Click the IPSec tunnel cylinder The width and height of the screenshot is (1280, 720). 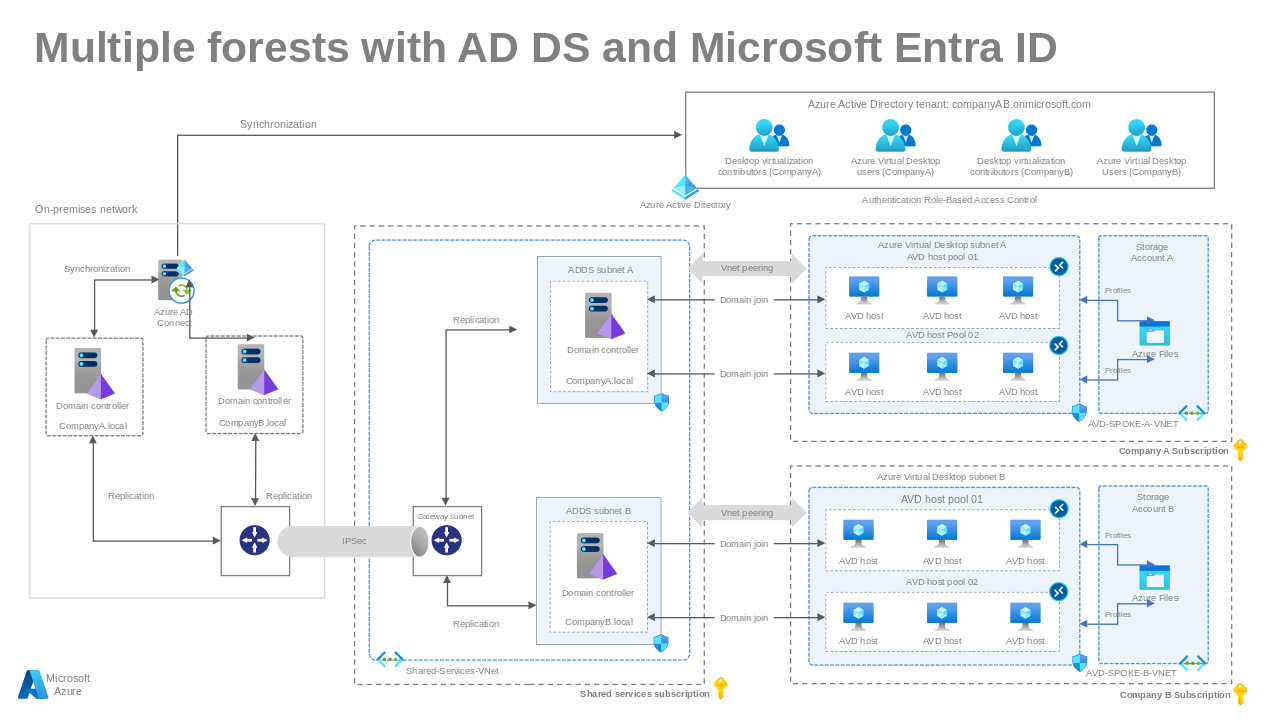click(353, 541)
